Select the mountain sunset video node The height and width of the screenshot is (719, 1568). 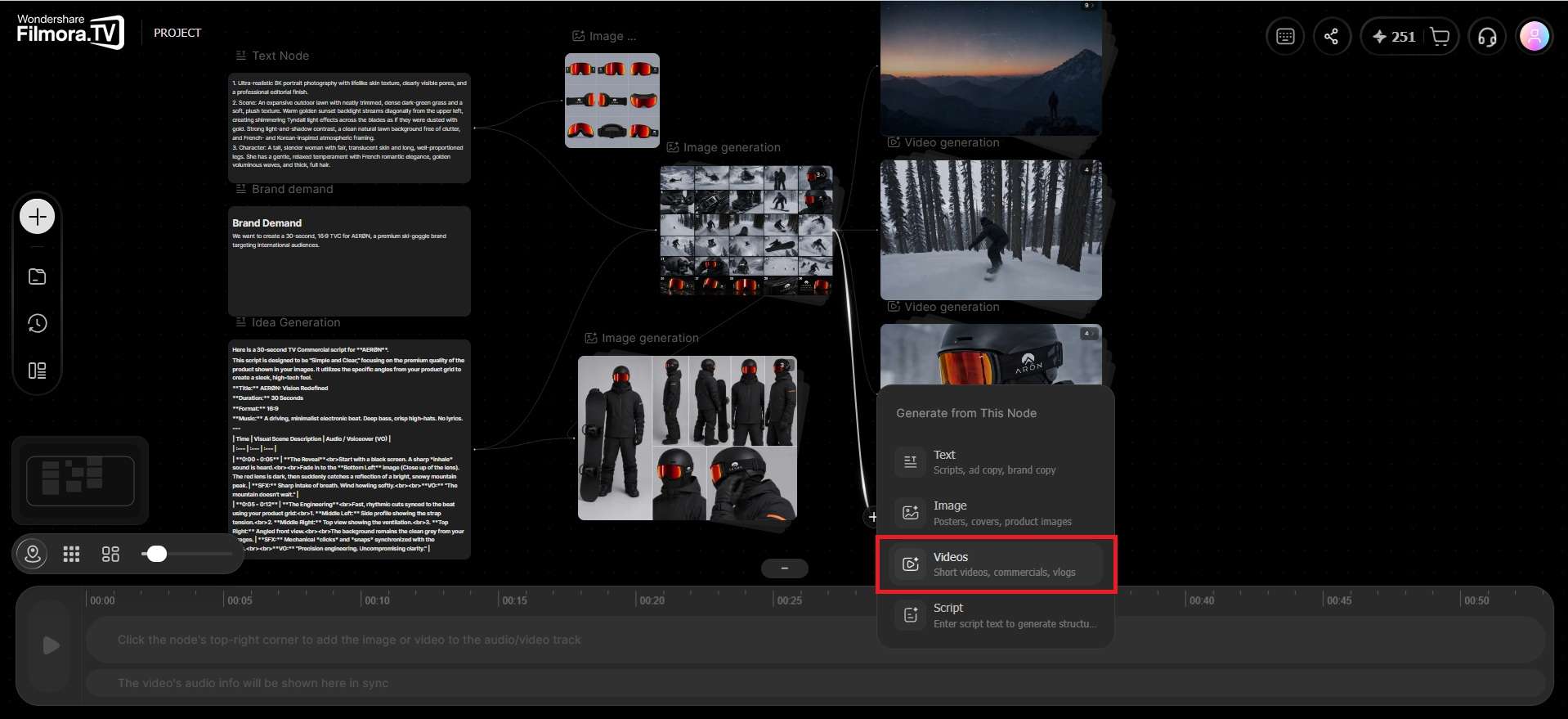pyautogui.click(x=991, y=68)
